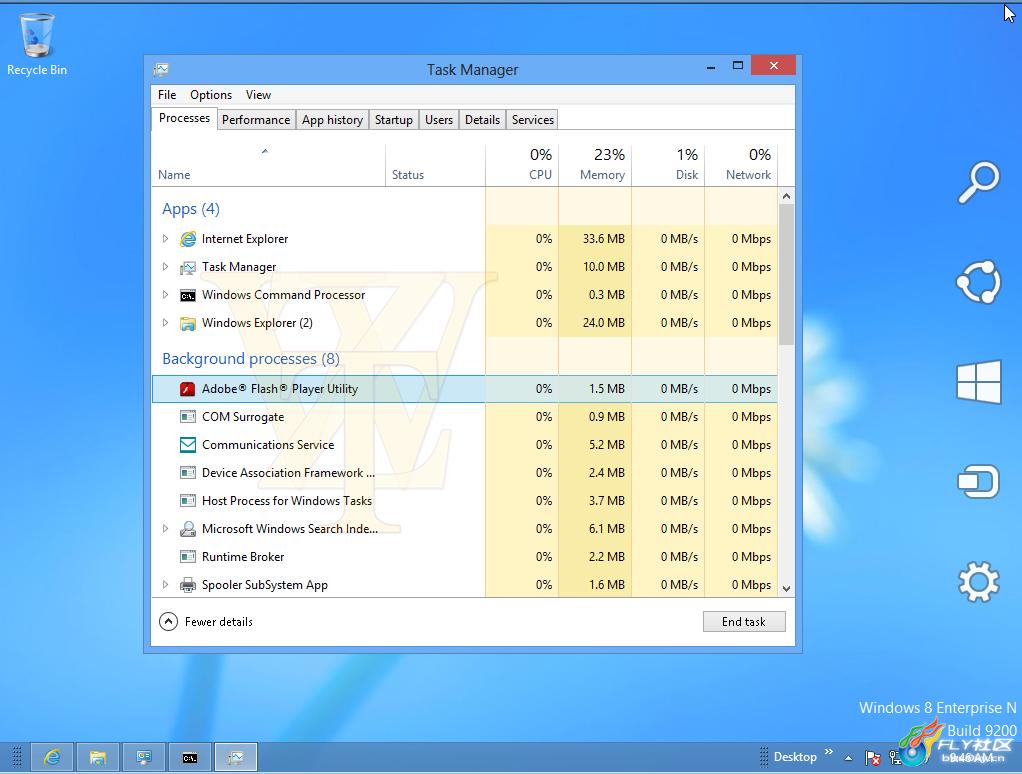Expand the Windows Explorer (2) group

coord(166,323)
